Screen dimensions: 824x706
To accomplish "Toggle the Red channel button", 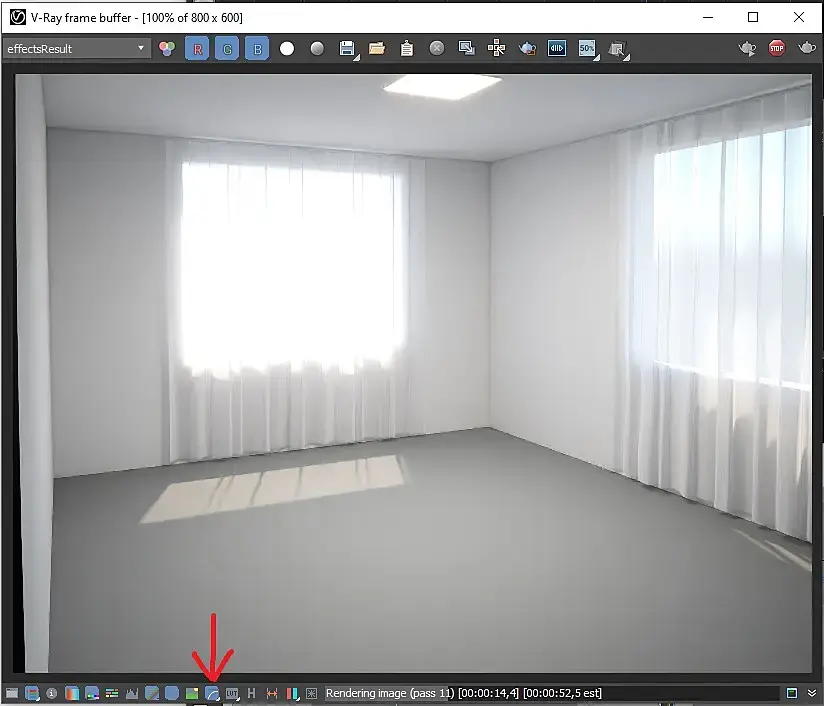I will point(197,49).
